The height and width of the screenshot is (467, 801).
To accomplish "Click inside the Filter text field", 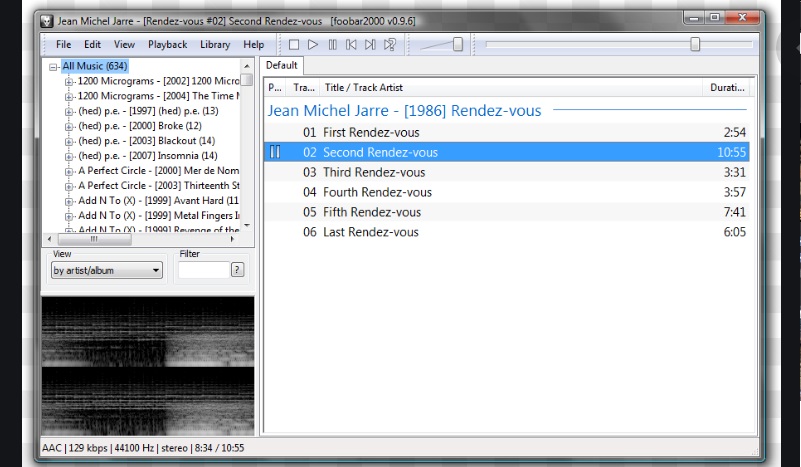I will coord(203,270).
